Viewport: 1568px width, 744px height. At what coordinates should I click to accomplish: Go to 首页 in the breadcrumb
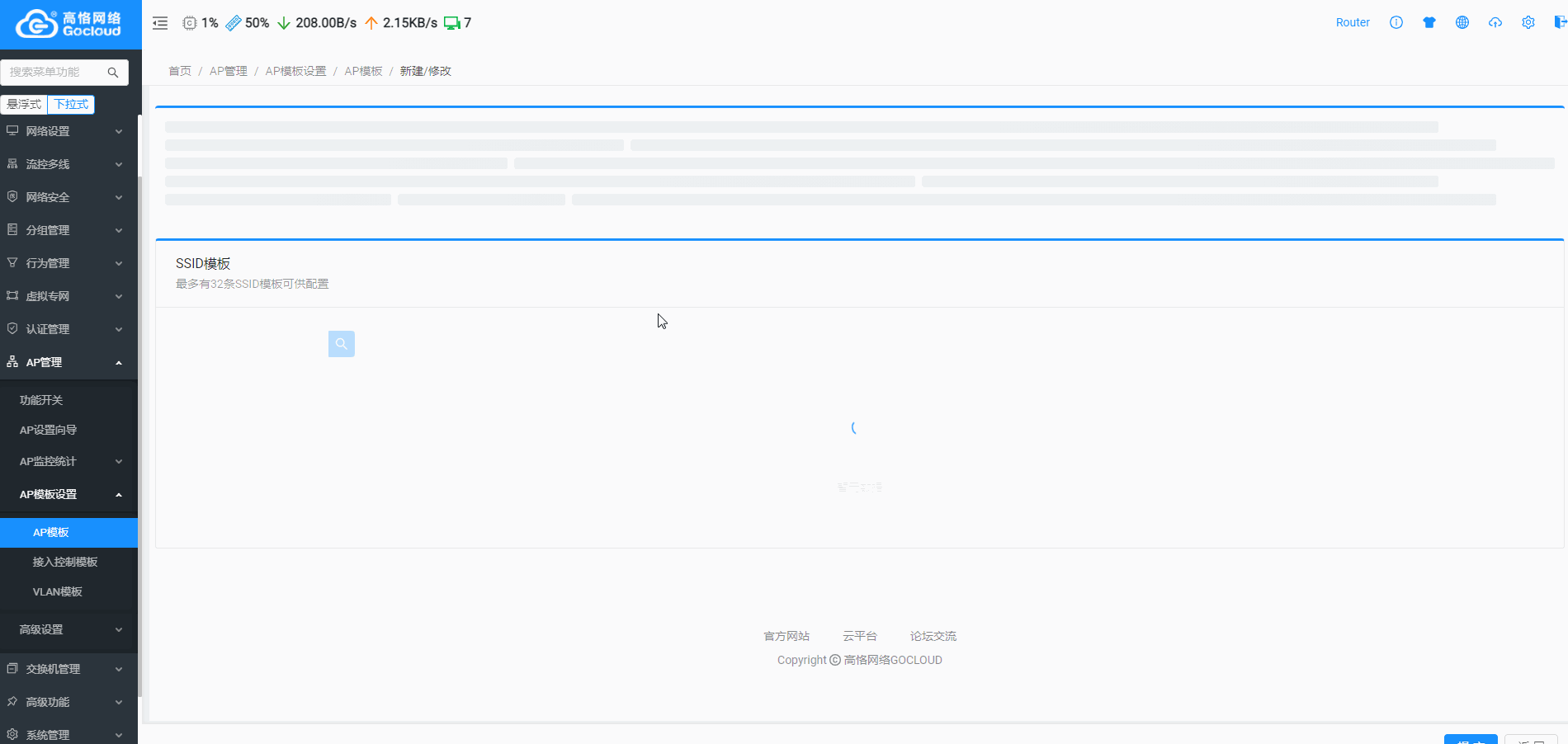point(180,71)
